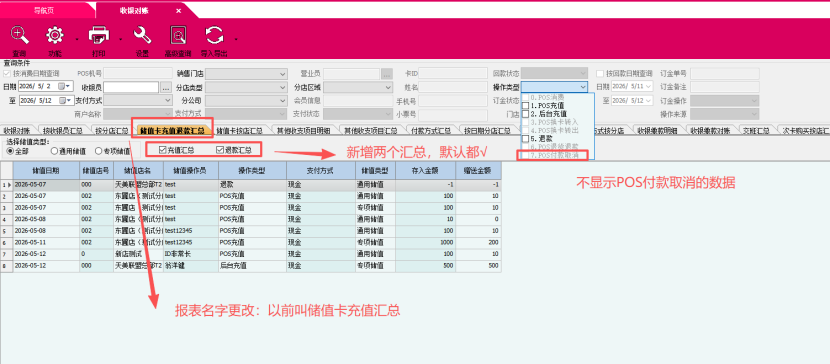Switch to the 储值卡按店汇总 tab

[x=239, y=130]
